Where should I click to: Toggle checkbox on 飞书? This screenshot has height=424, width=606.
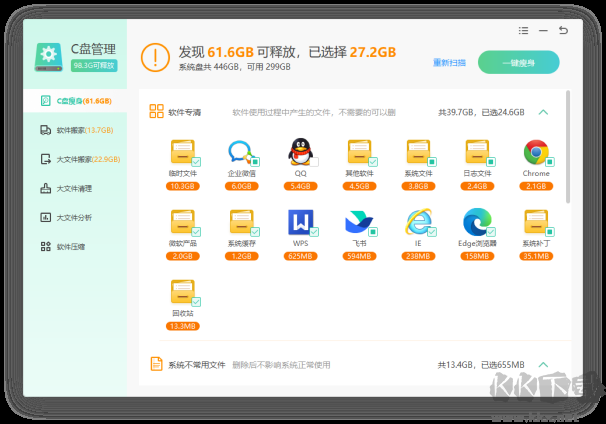pos(373,232)
